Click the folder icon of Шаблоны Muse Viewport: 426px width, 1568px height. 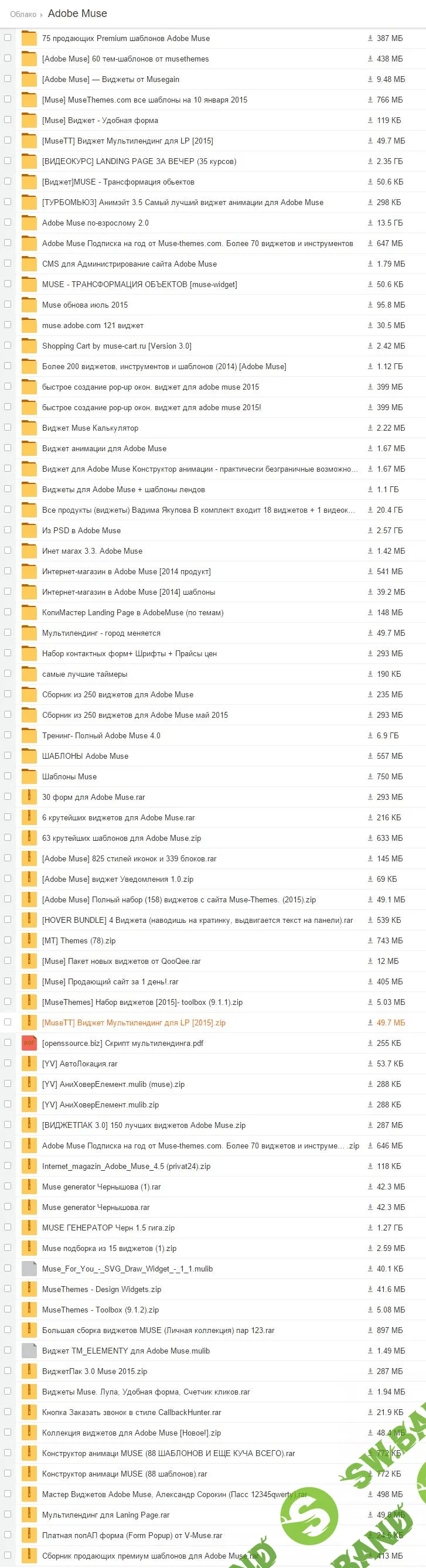click(29, 776)
